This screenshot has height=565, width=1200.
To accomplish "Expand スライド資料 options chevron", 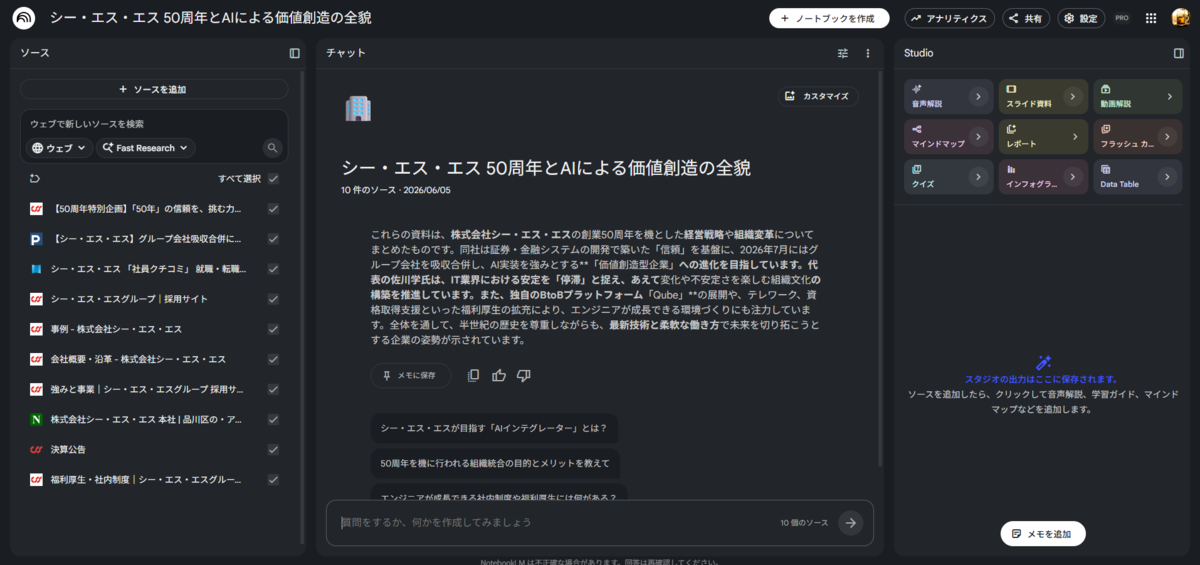I will (1072, 97).
